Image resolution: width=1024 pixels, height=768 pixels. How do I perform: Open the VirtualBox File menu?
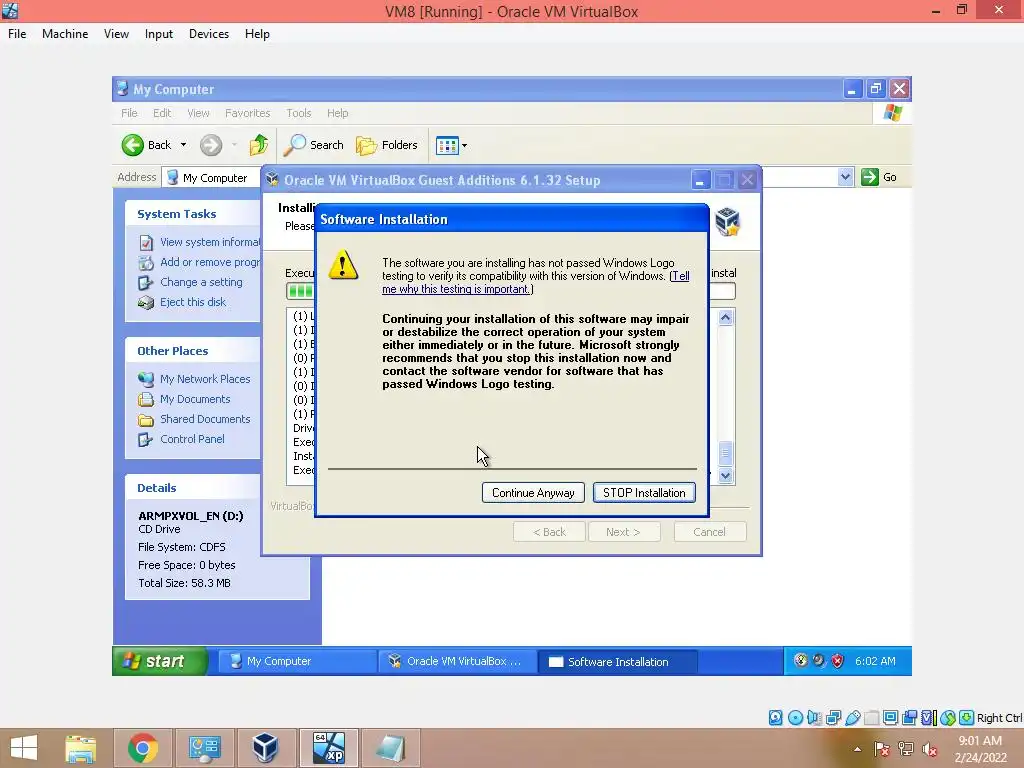[17, 34]
